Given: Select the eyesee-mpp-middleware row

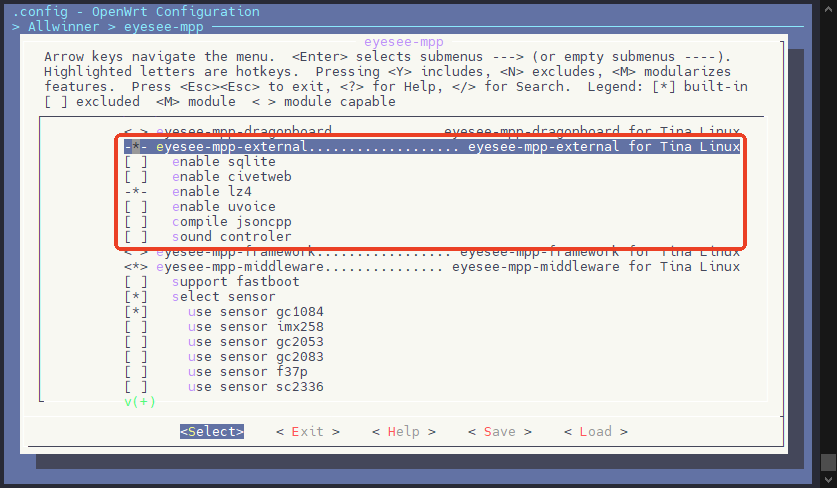Looking at the screenshot, I should (432, 267).
